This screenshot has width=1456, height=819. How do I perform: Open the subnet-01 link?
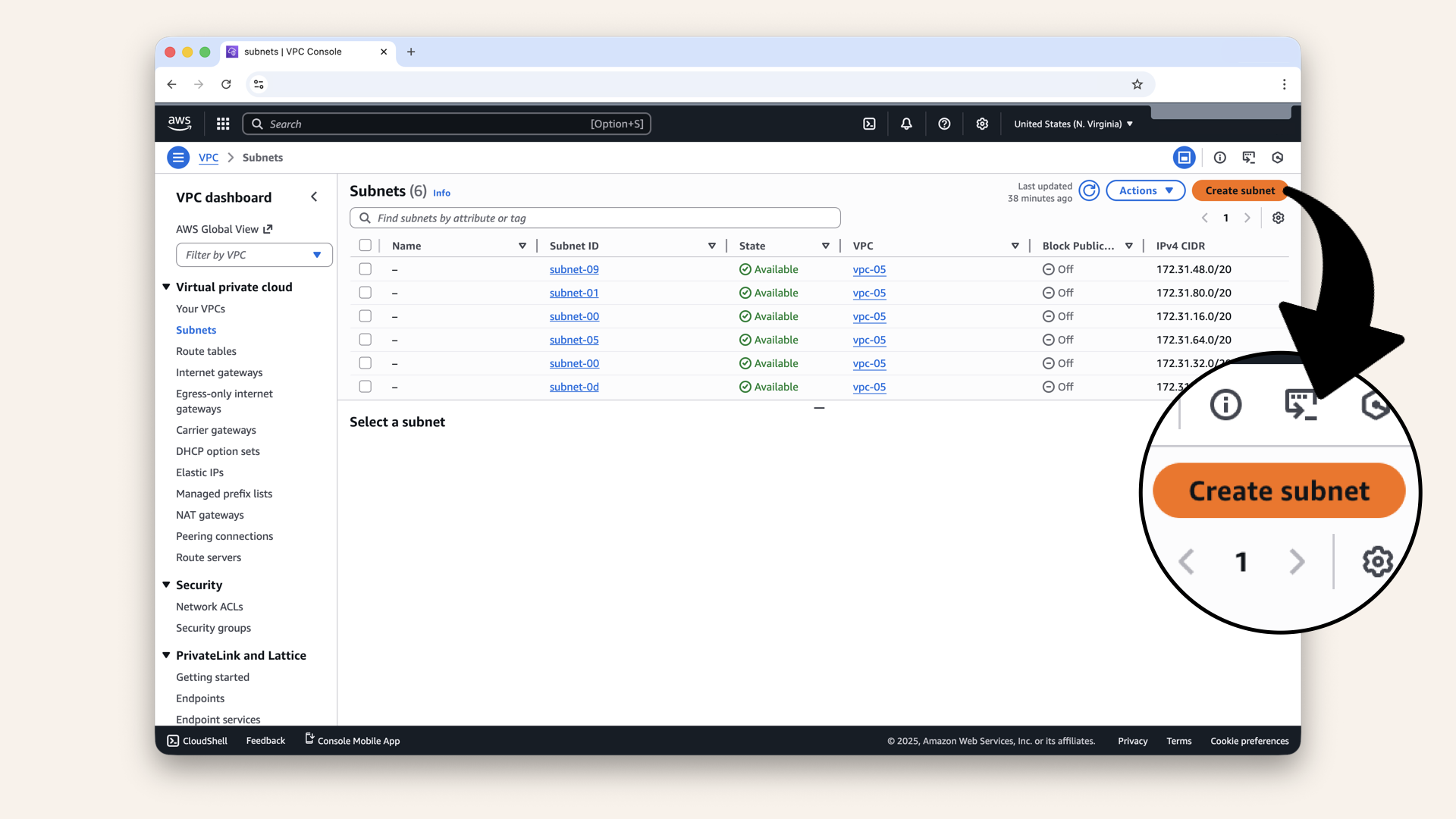[574, 293]
